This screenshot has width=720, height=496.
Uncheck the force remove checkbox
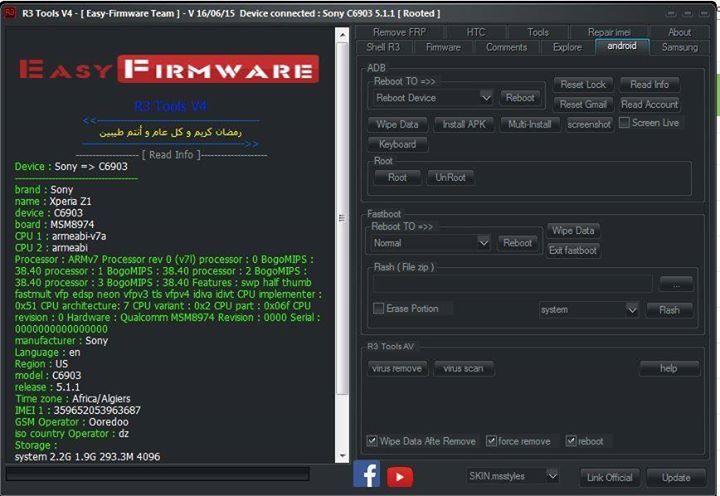(491, 441)
